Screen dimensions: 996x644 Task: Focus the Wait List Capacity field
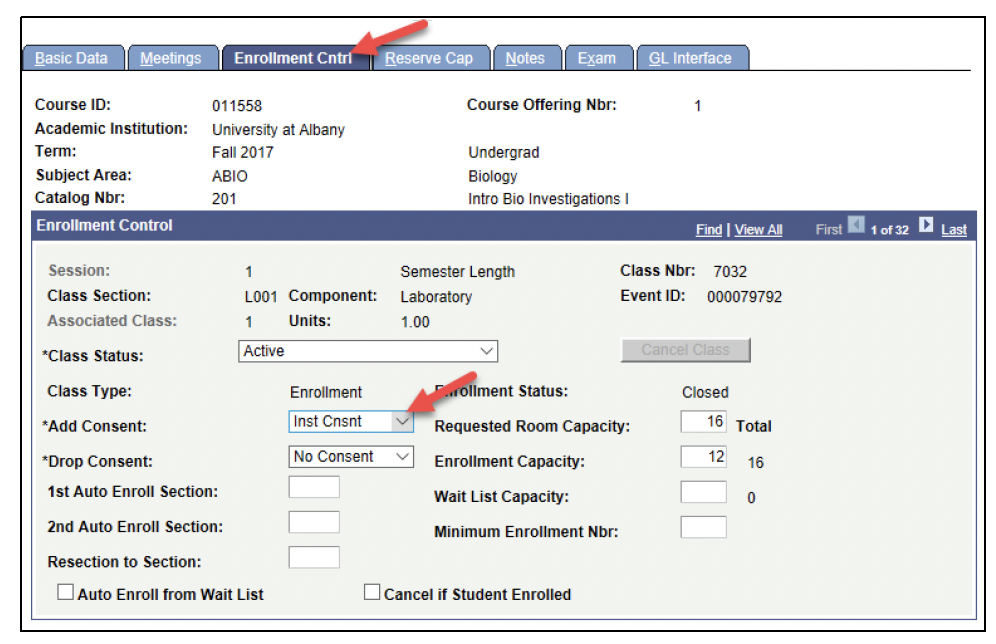coord(703,492)
